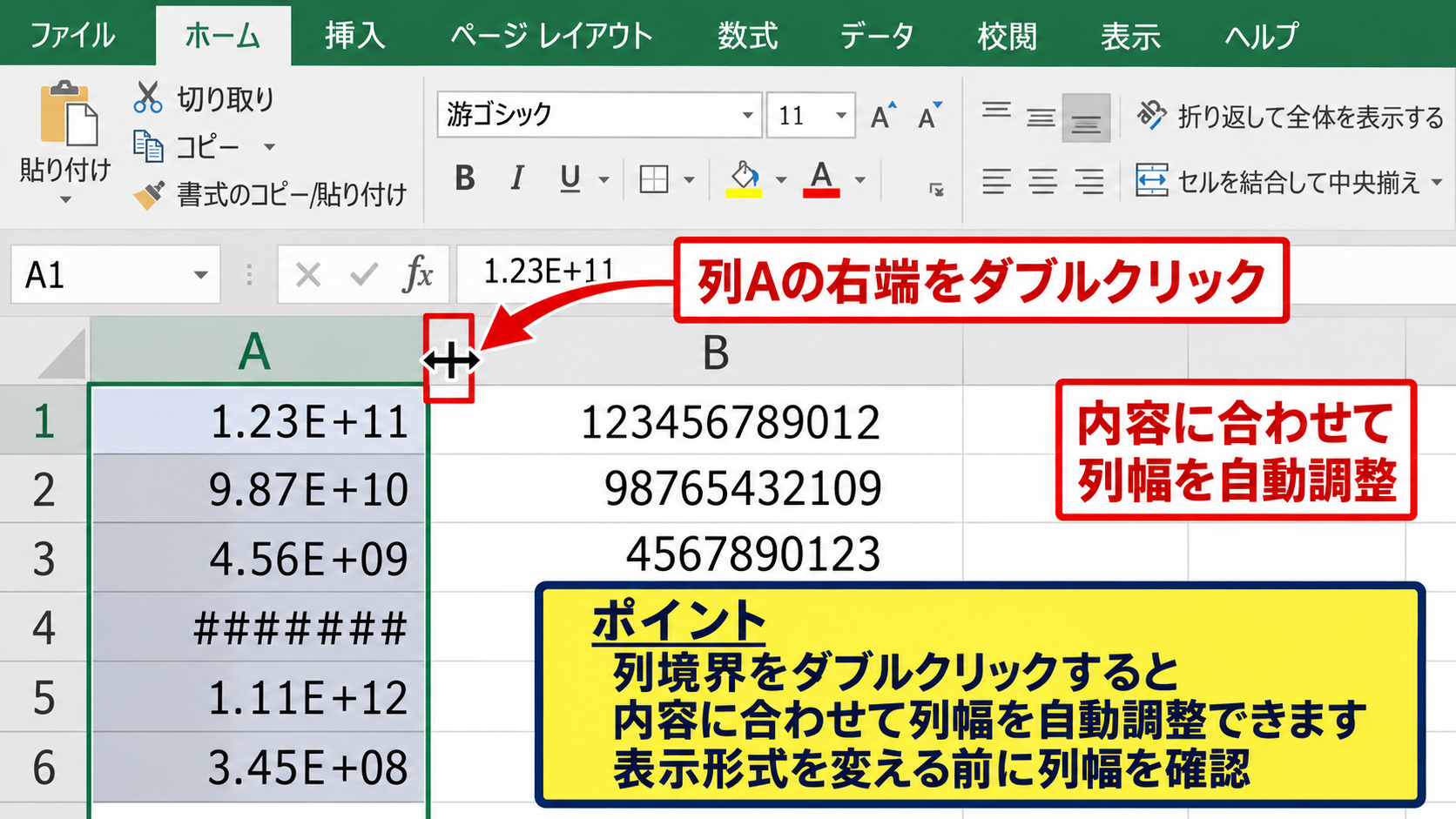Open the ファイル tab
This screenshot has width=1456, height=819.
[72, 36]
